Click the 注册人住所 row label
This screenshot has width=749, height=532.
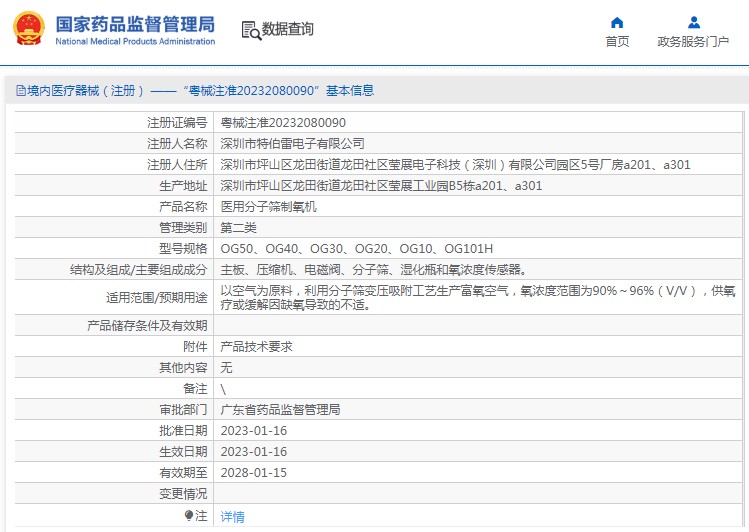pyautogui.click(x=177, y=165)
